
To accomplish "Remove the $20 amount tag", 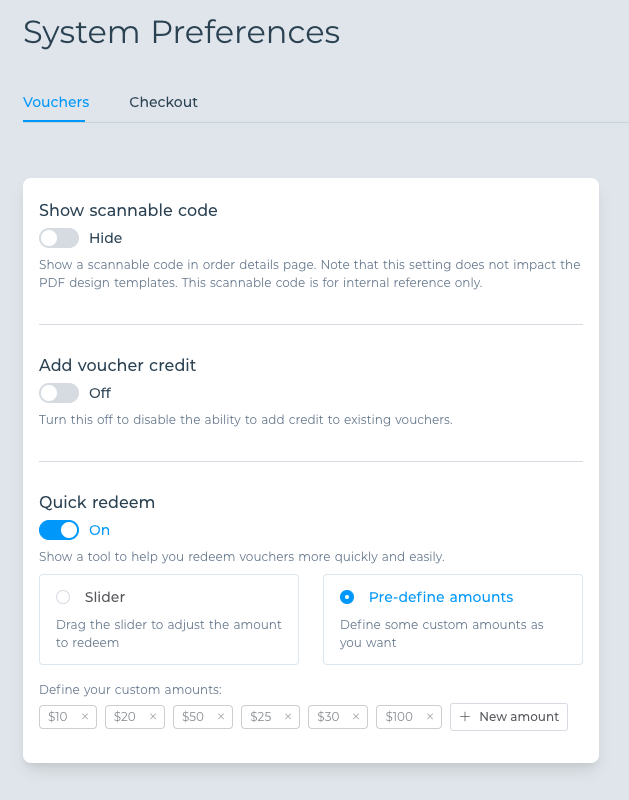I will 153,717.
